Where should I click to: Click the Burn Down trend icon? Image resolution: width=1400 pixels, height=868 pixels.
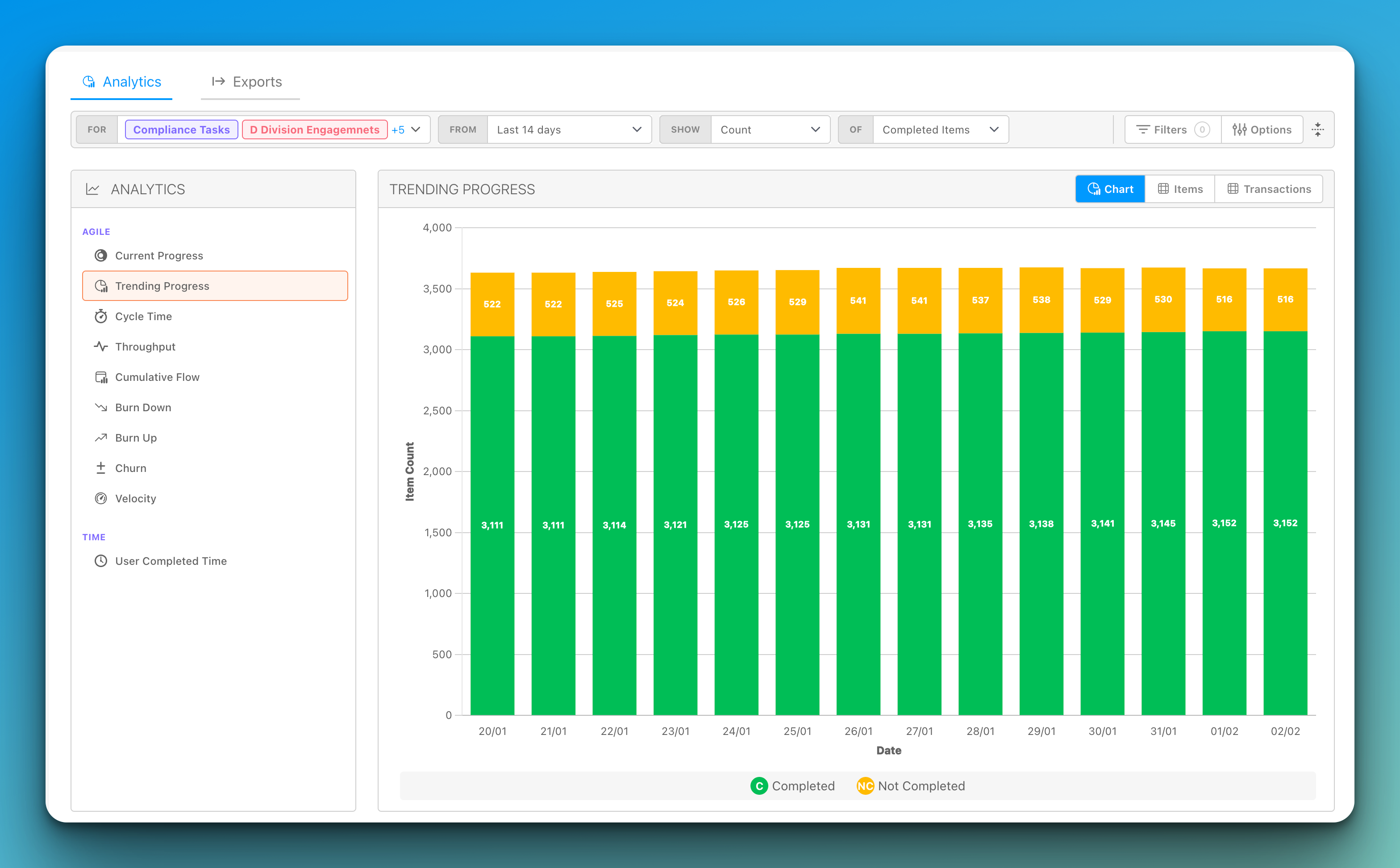[101, 408]
